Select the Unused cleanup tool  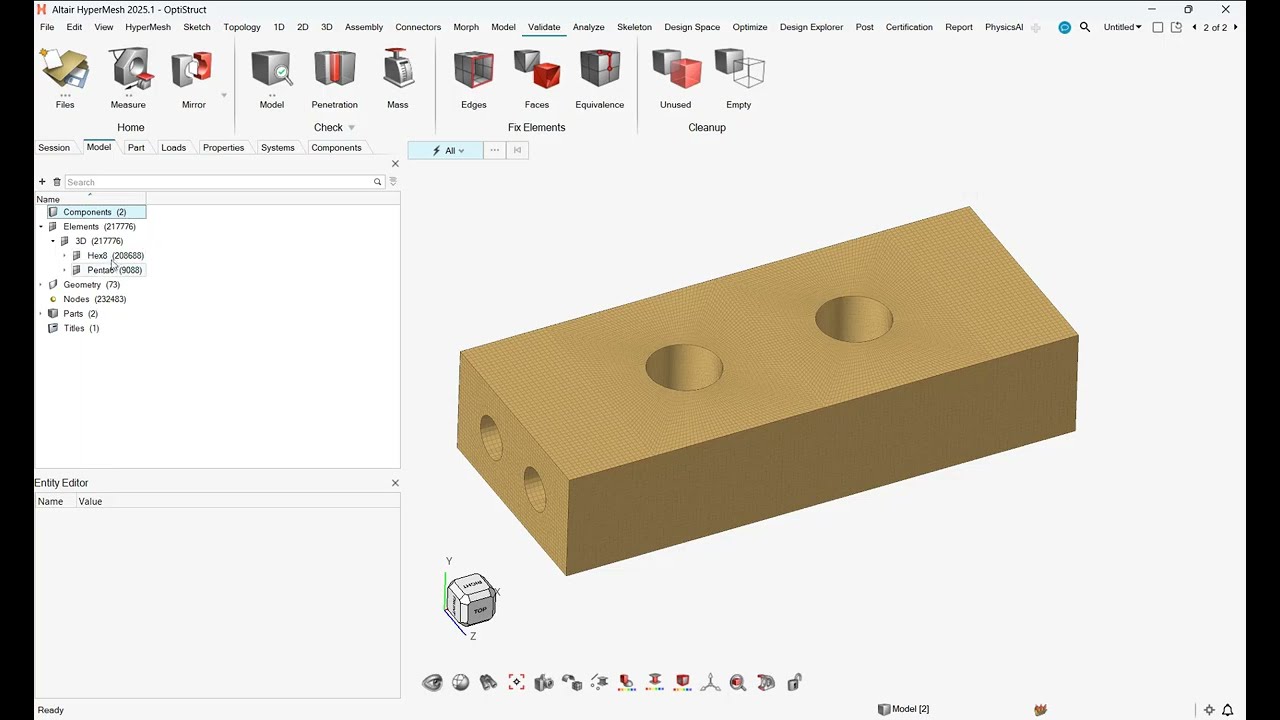click(676, 80)
